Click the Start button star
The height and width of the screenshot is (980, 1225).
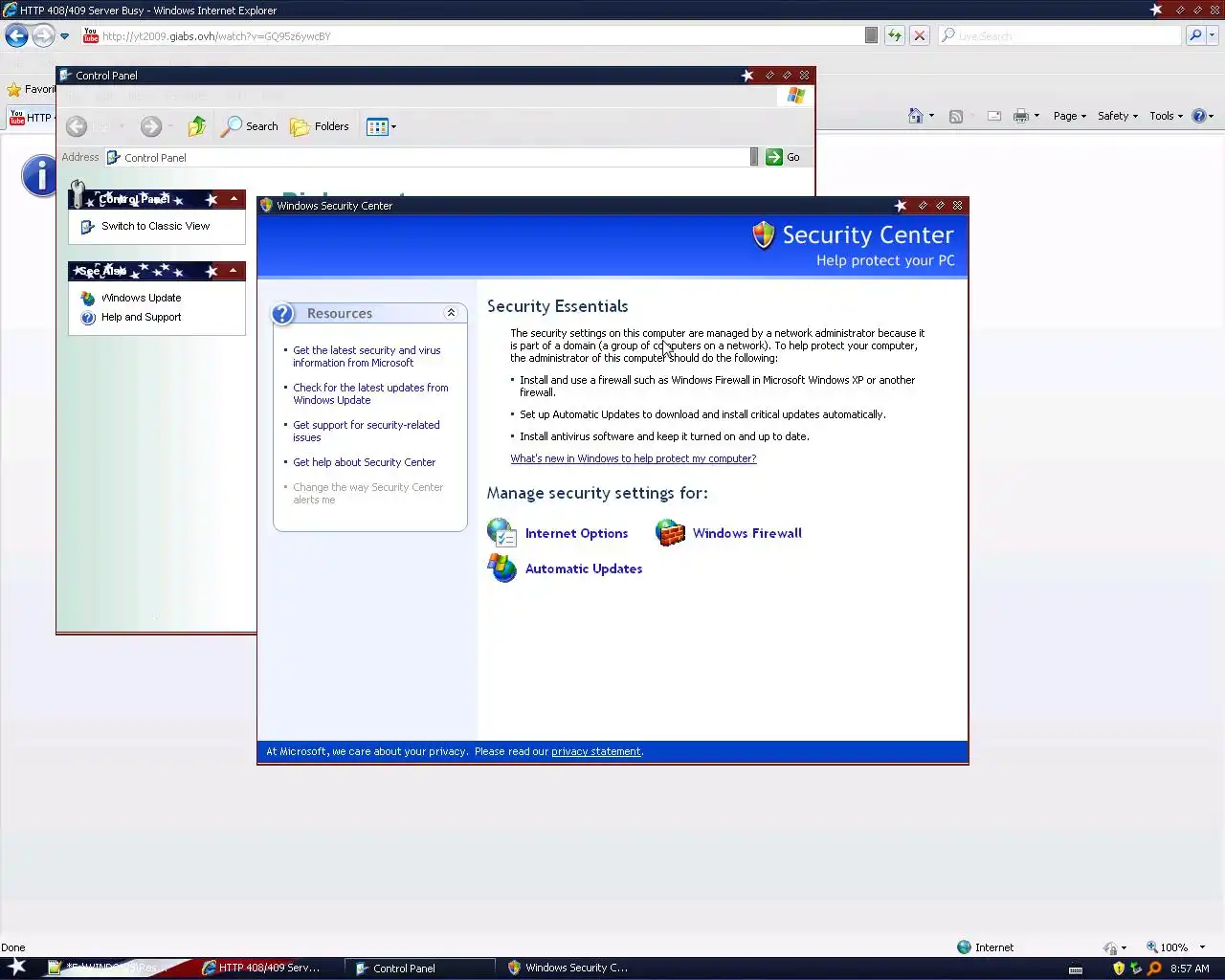(16, 967)
